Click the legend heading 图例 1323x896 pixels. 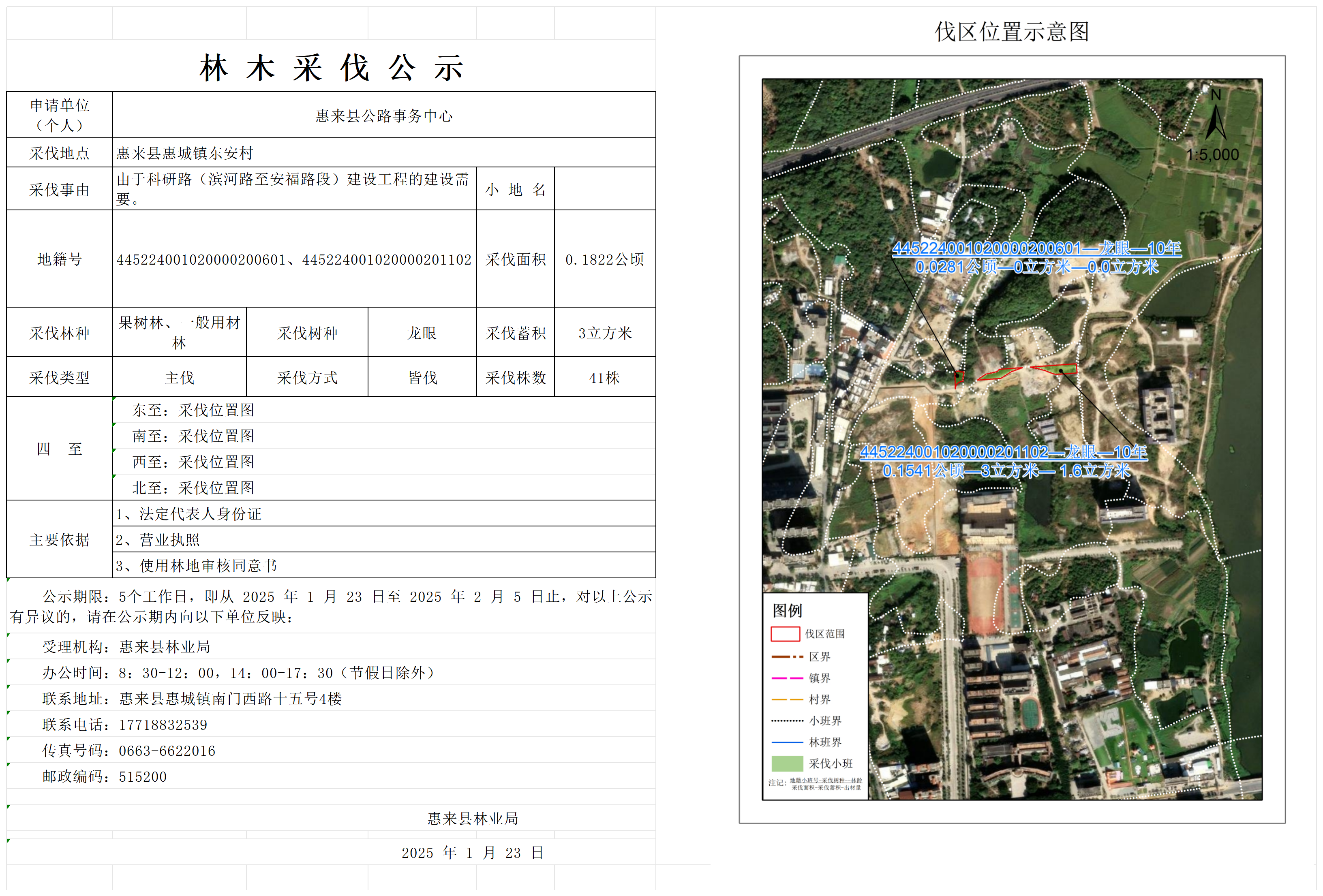(787, 611)
